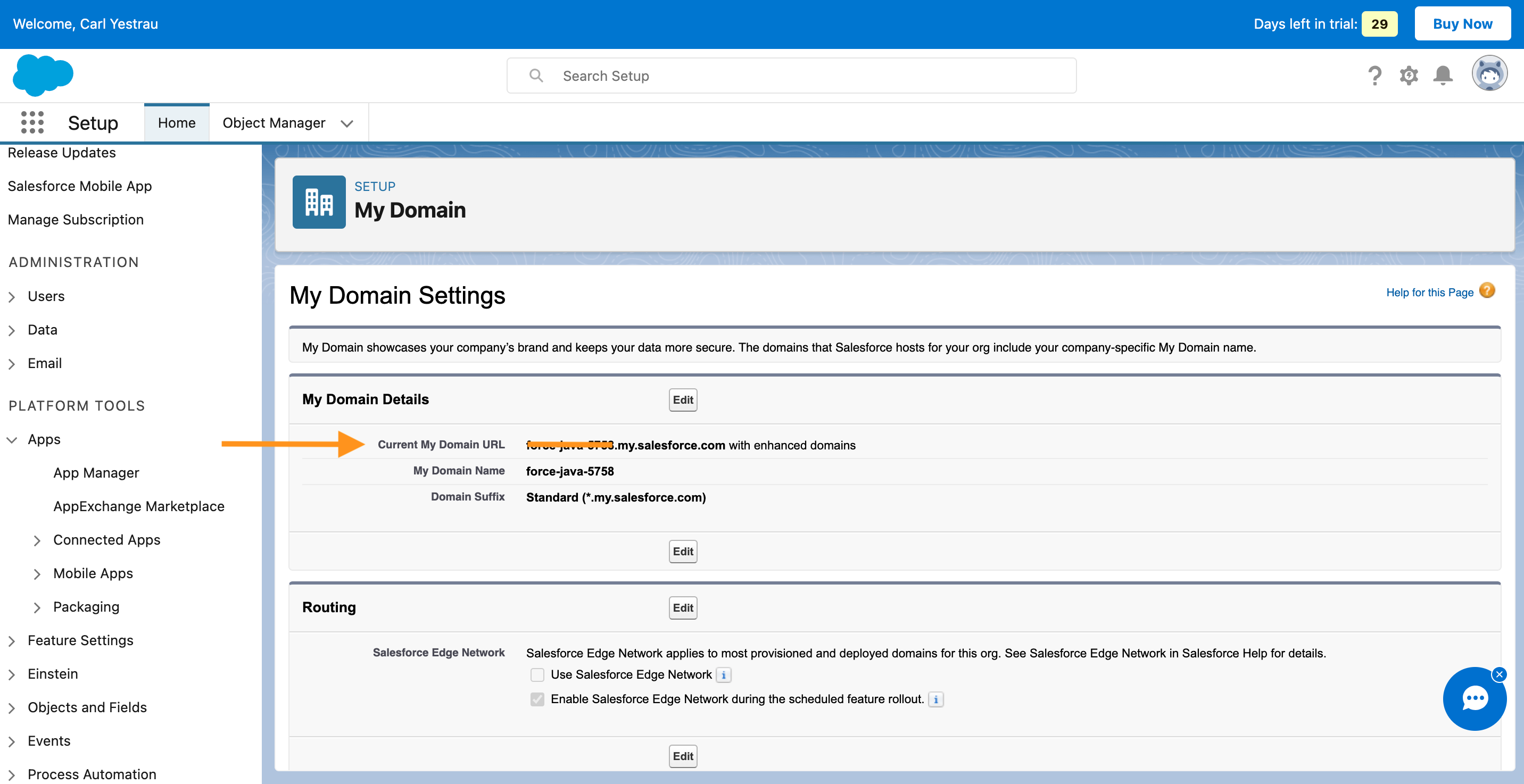Click bottom Edit under Edge Network options

[x=683, y=756]
